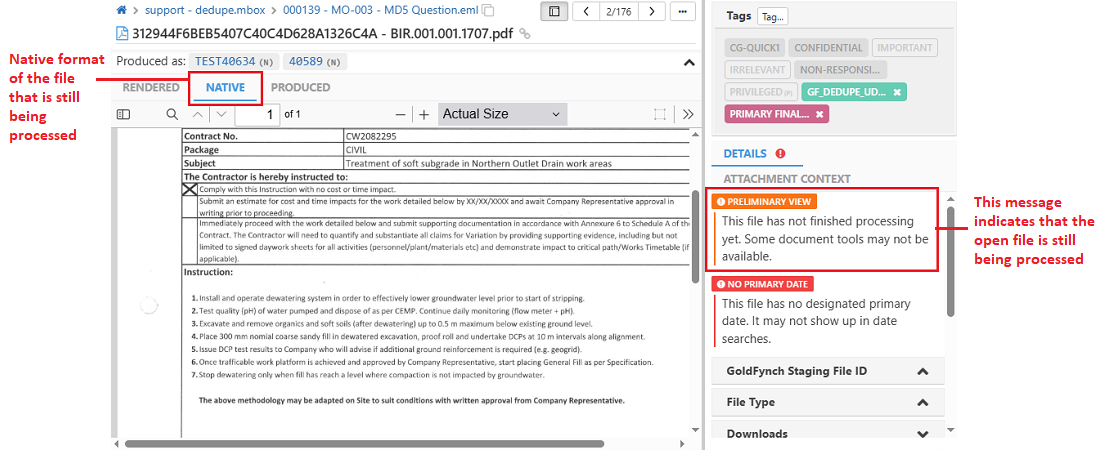Click the details panel scroll down arrow
The height and width of the screenshot is (455, 1102).
(951, 429)
